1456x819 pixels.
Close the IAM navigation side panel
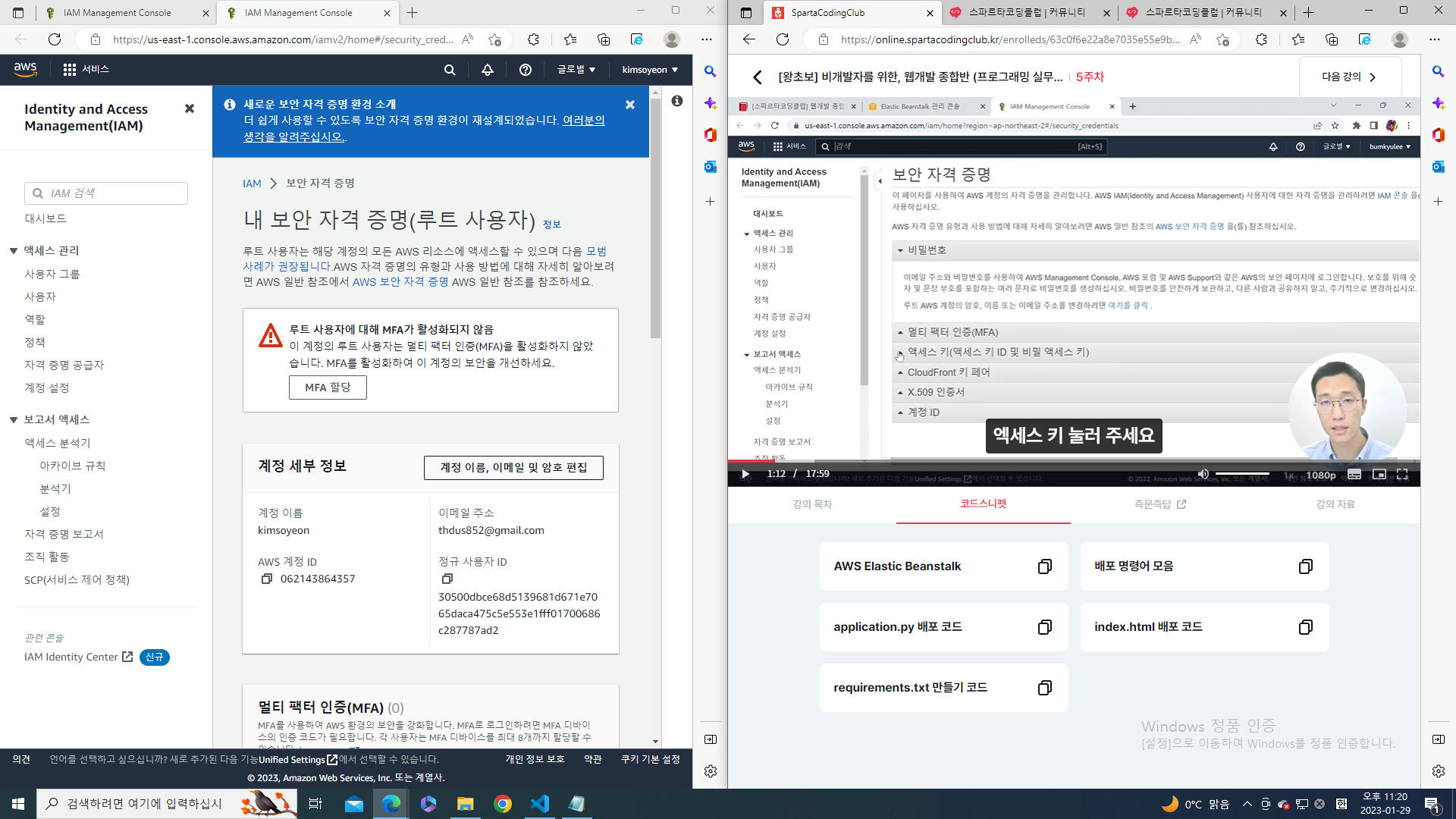[190, 108]
